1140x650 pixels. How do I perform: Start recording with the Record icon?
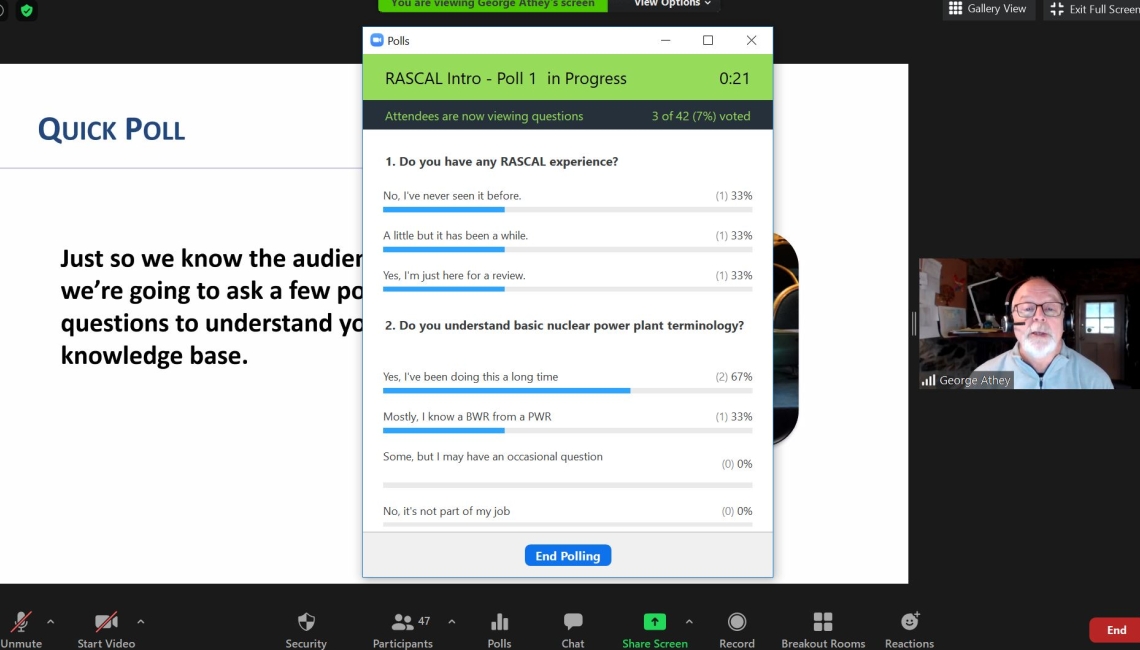[737, 623]
